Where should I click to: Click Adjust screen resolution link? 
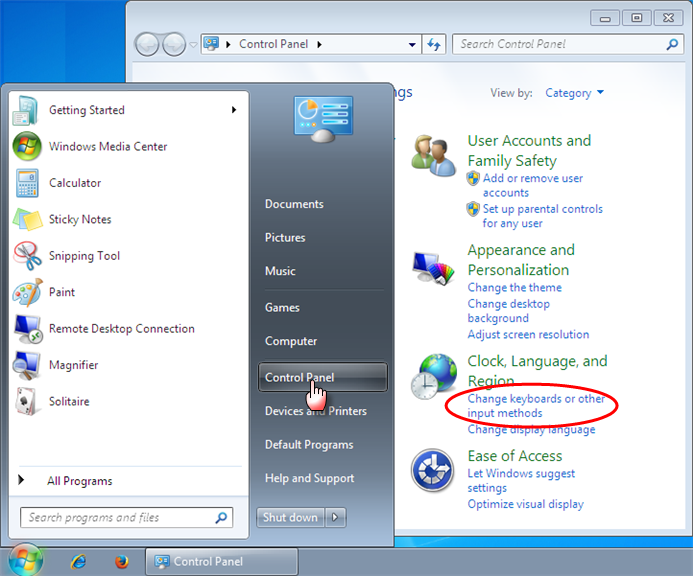tap(528, 334)
